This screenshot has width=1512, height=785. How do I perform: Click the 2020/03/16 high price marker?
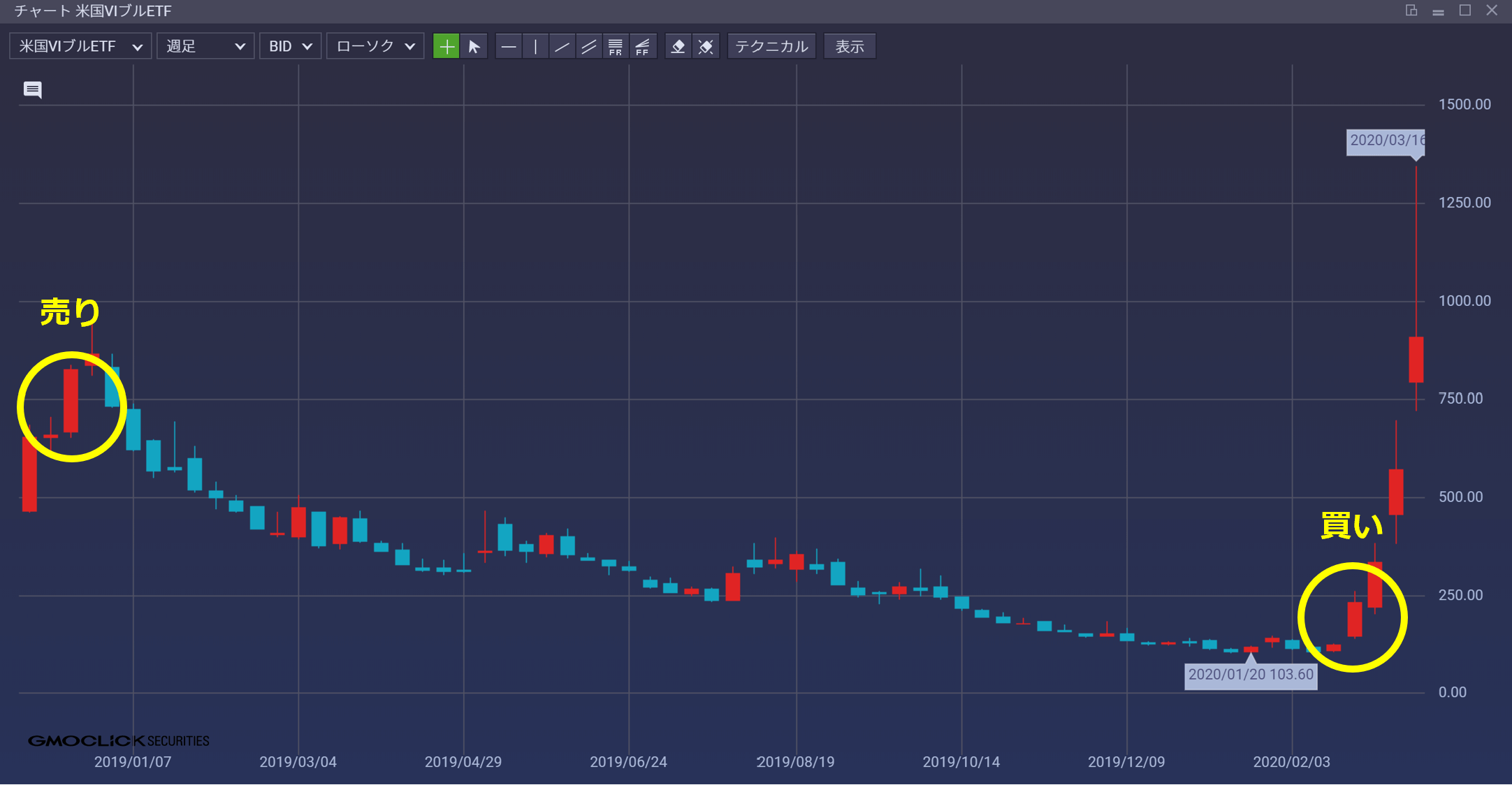tap(1386, 140)
